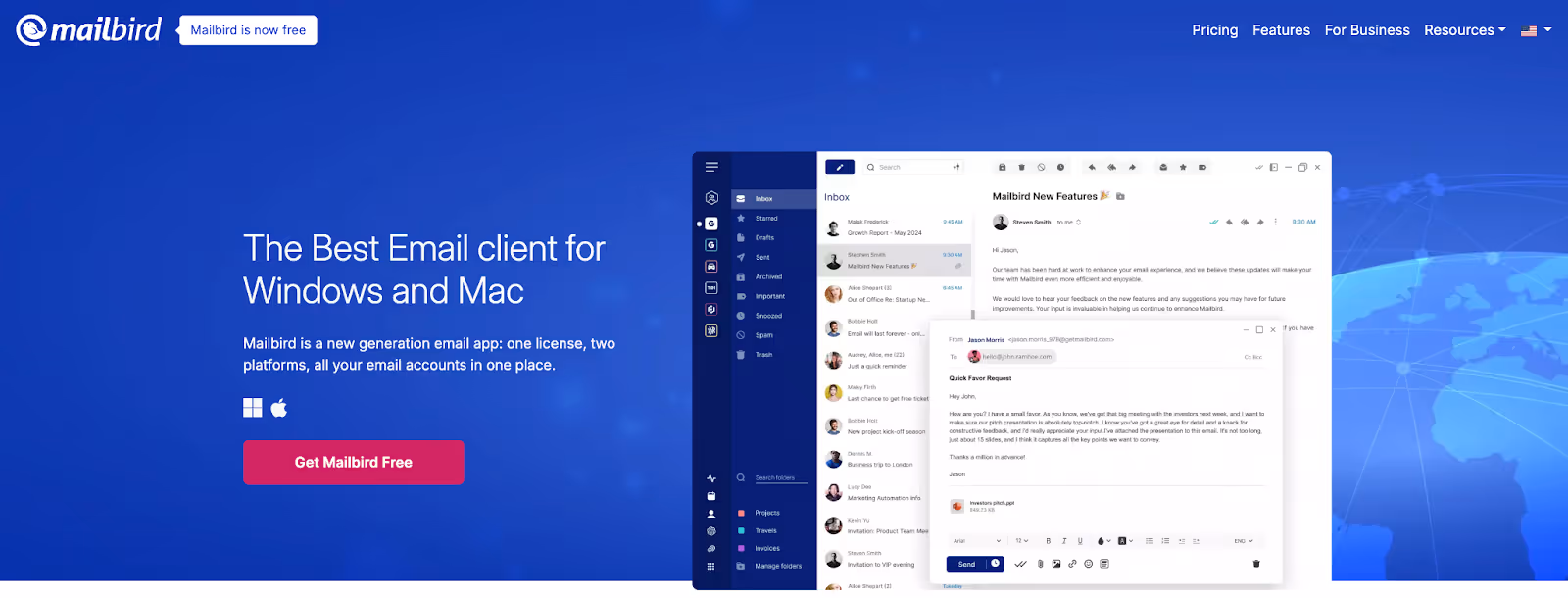Screen dimensions: 1568x598
Task: Click the Search folders field
Action: pos(774,478)
